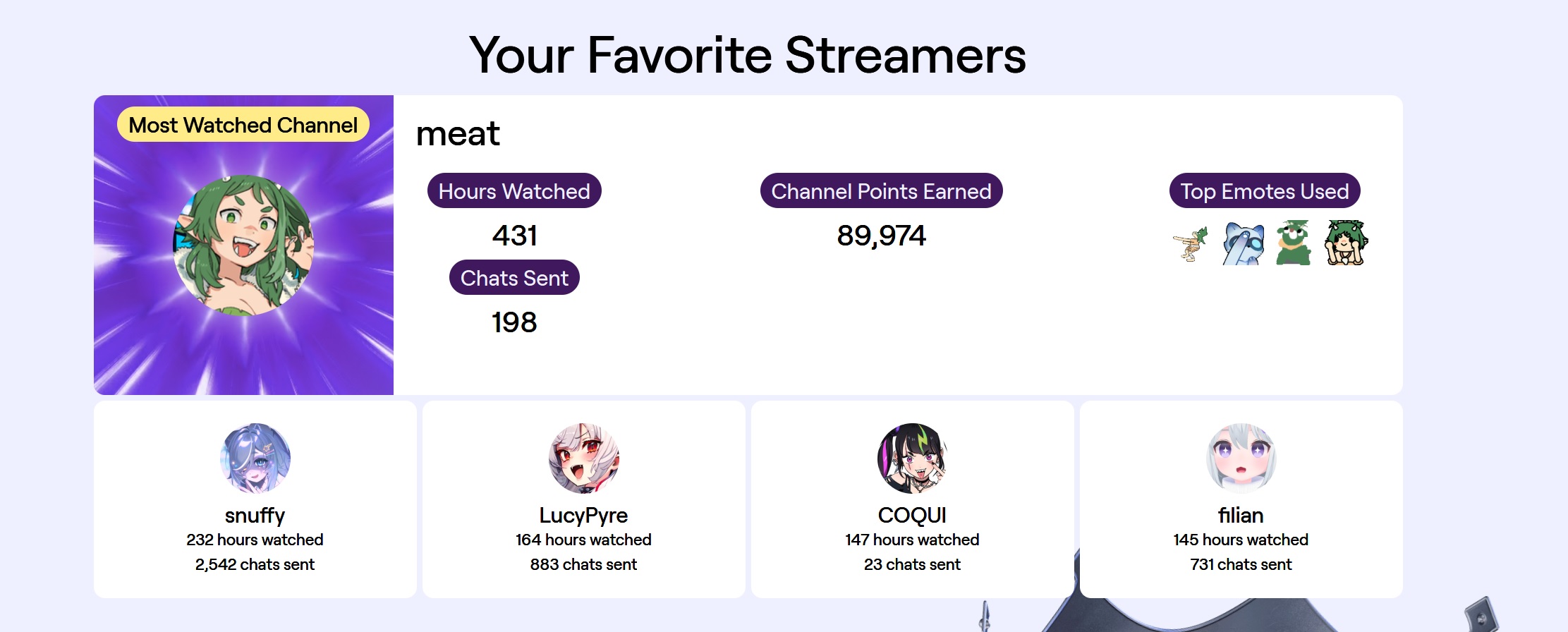Click the LucyPyre channel name
Image resolution: width=1568 pixels, height=632 pixels.
point(583,516)
